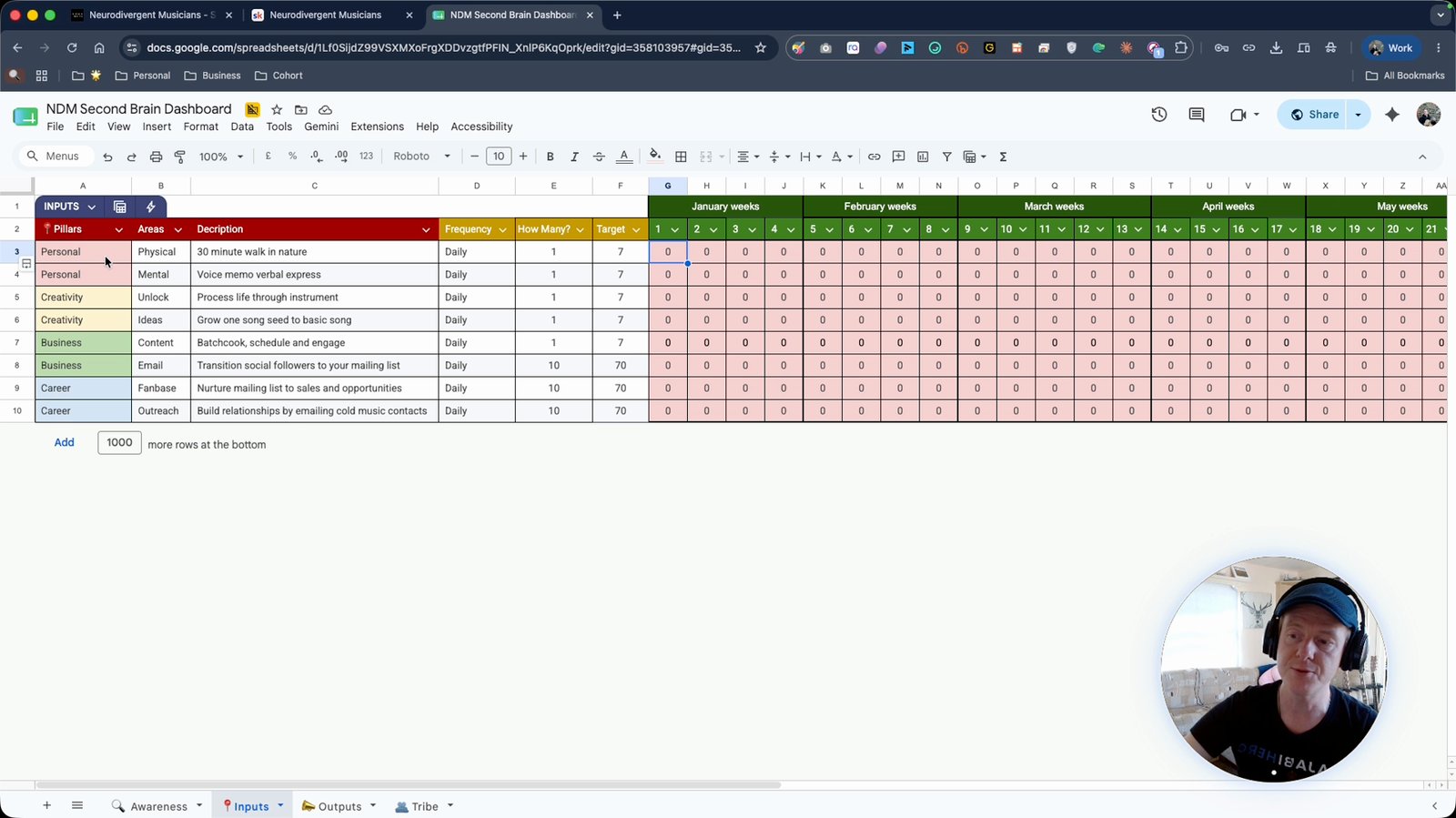Open version history clock icon
Screen dimensions: 1456x818
click(1158, 115)
